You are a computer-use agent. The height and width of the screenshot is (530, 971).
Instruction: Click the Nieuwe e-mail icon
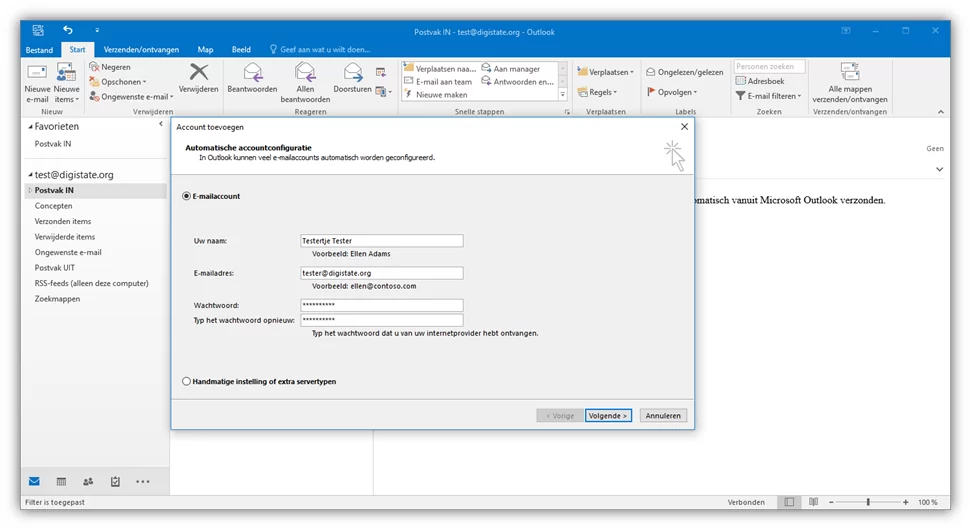[x=37, y=73]
